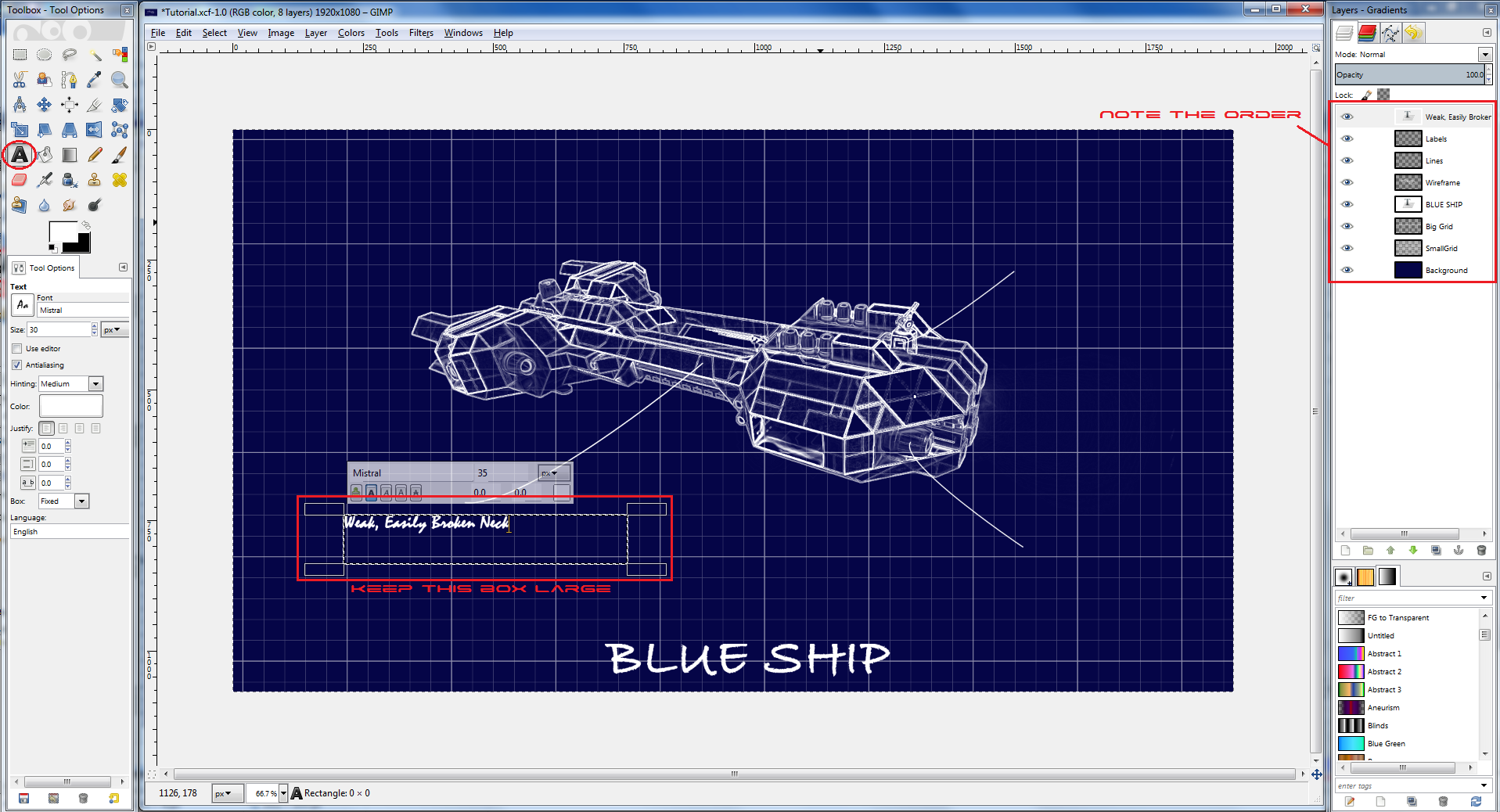The height and width of the screenshot is (812, 1500).
Task: Create a new layer
Action: 1345,551
